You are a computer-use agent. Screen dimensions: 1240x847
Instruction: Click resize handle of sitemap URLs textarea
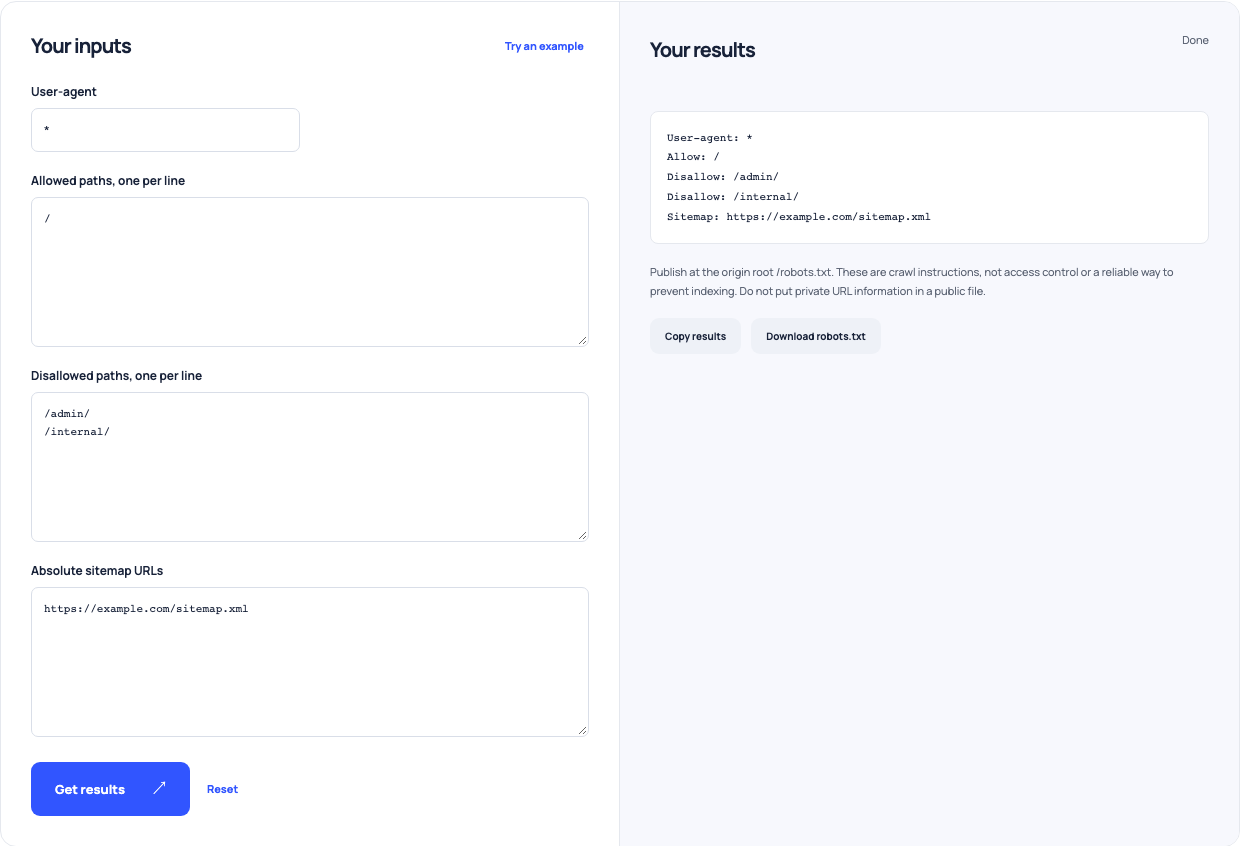click(582, 730)
